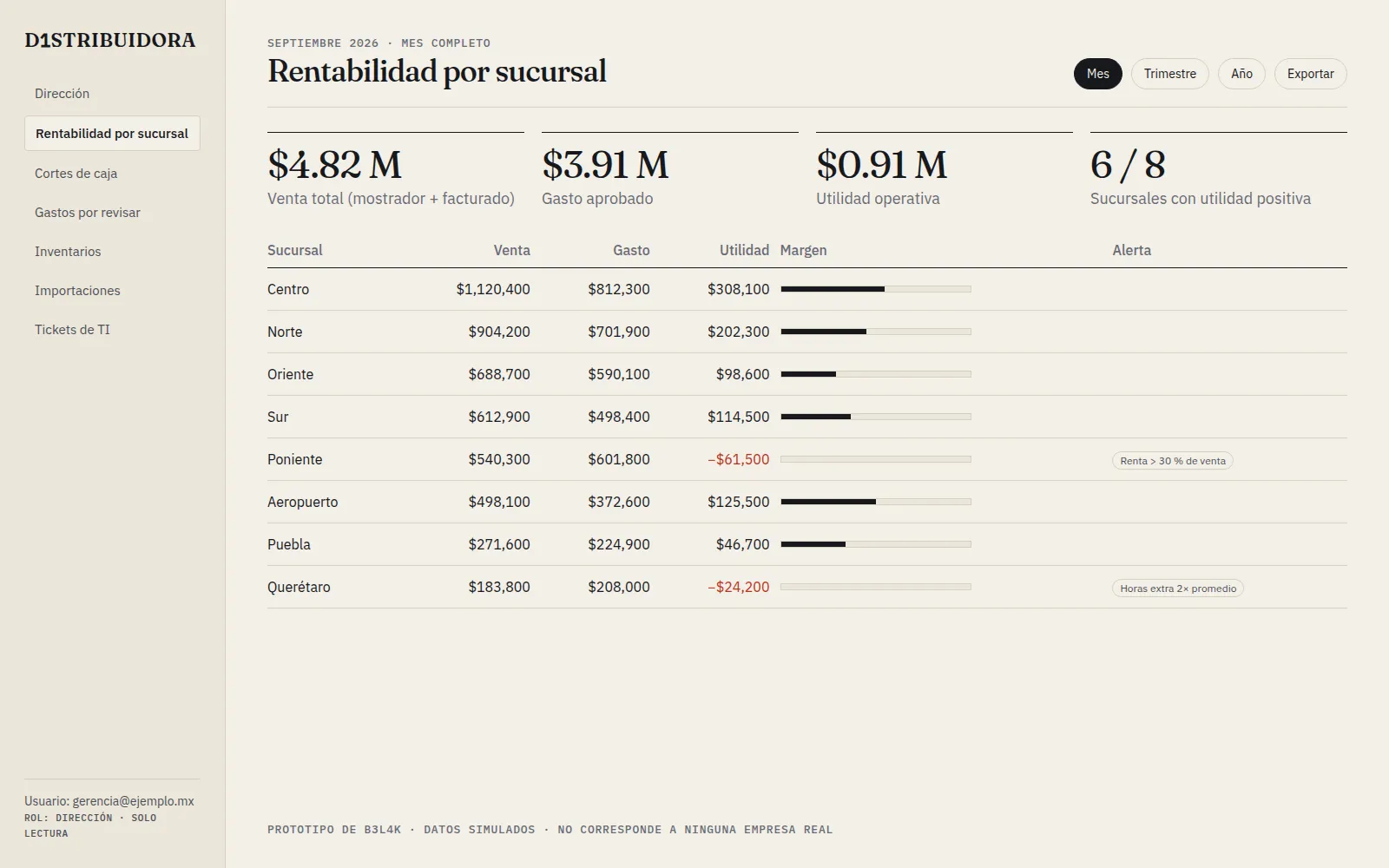This screenshot has width=1389, height=868.
Task: Select the Mes period filter
Action: pyautogui.click(x=1098, y=74)
